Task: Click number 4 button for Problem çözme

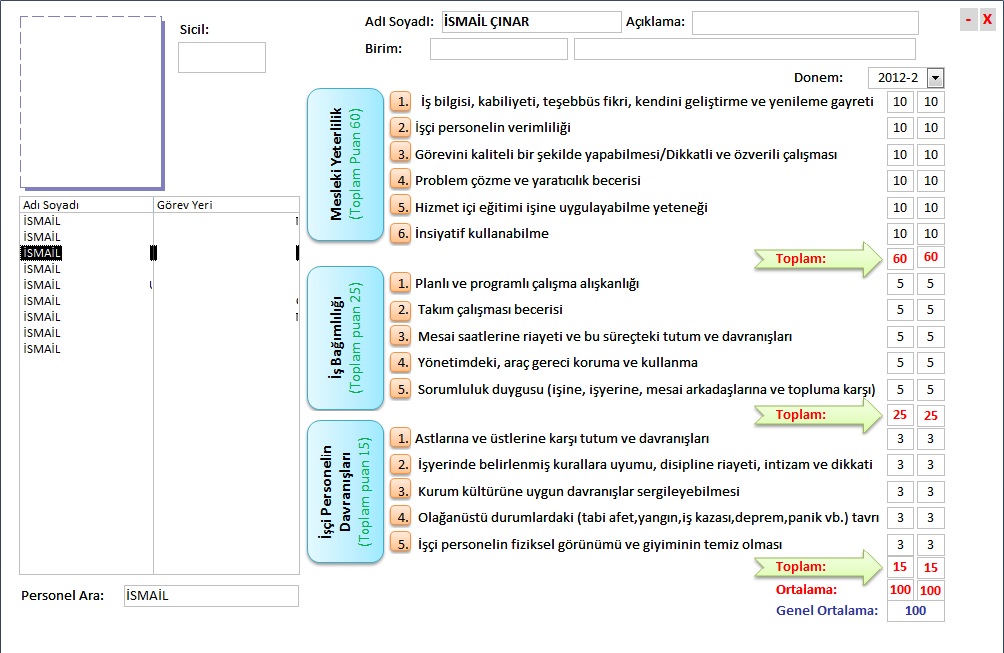Action: pos(401,180)
